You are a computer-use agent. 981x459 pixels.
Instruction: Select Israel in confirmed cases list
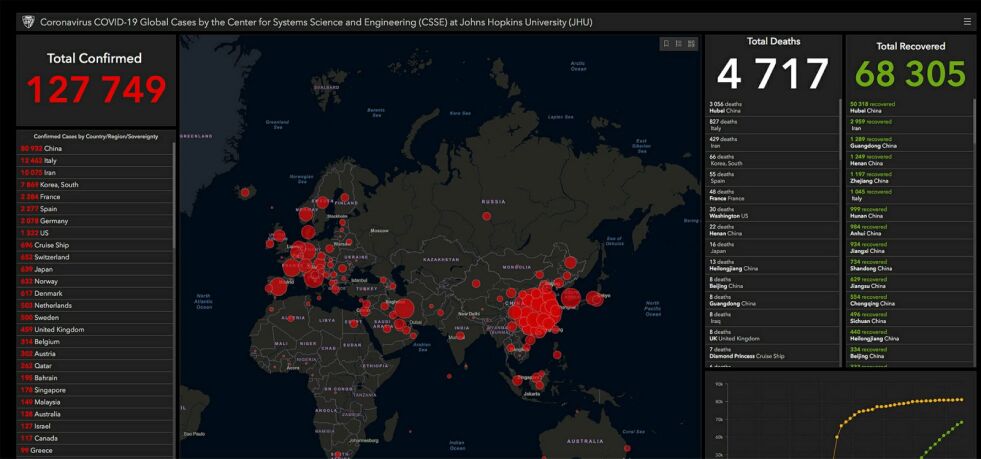click(96, 426)
